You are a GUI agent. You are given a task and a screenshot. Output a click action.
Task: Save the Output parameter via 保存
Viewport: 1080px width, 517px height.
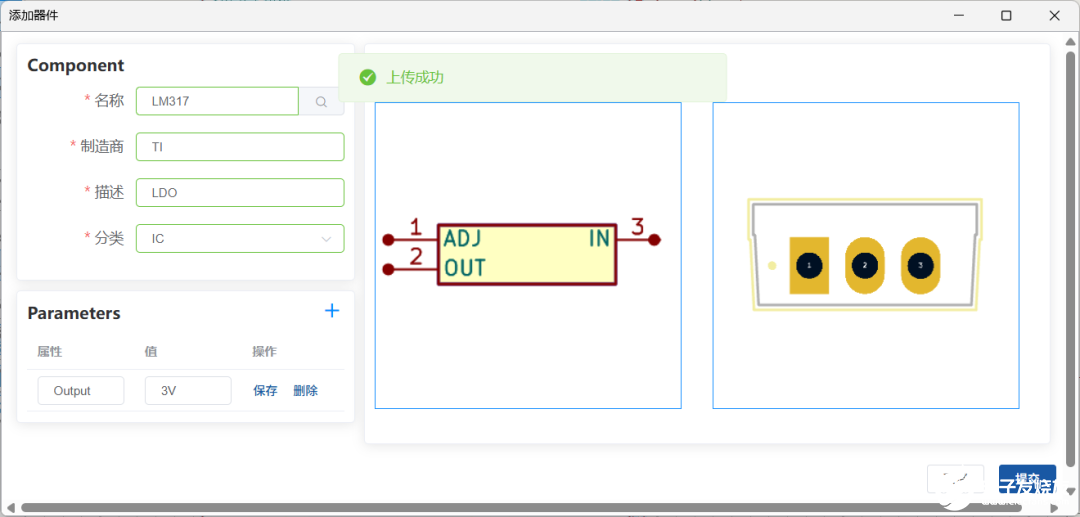[x=265, y=391]
